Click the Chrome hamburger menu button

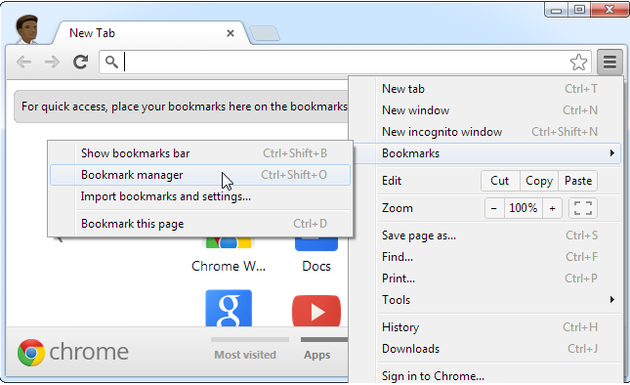tap(610, 62)
